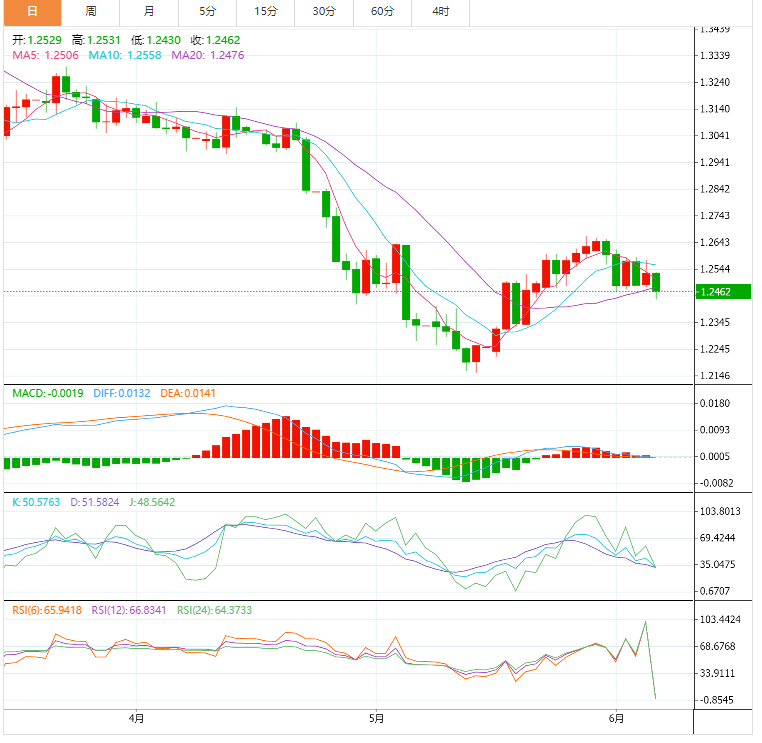This screenshot has width=762, height=743.
Task: Click the -0.0082 MACD axis tick
Action: click(717, 484)
